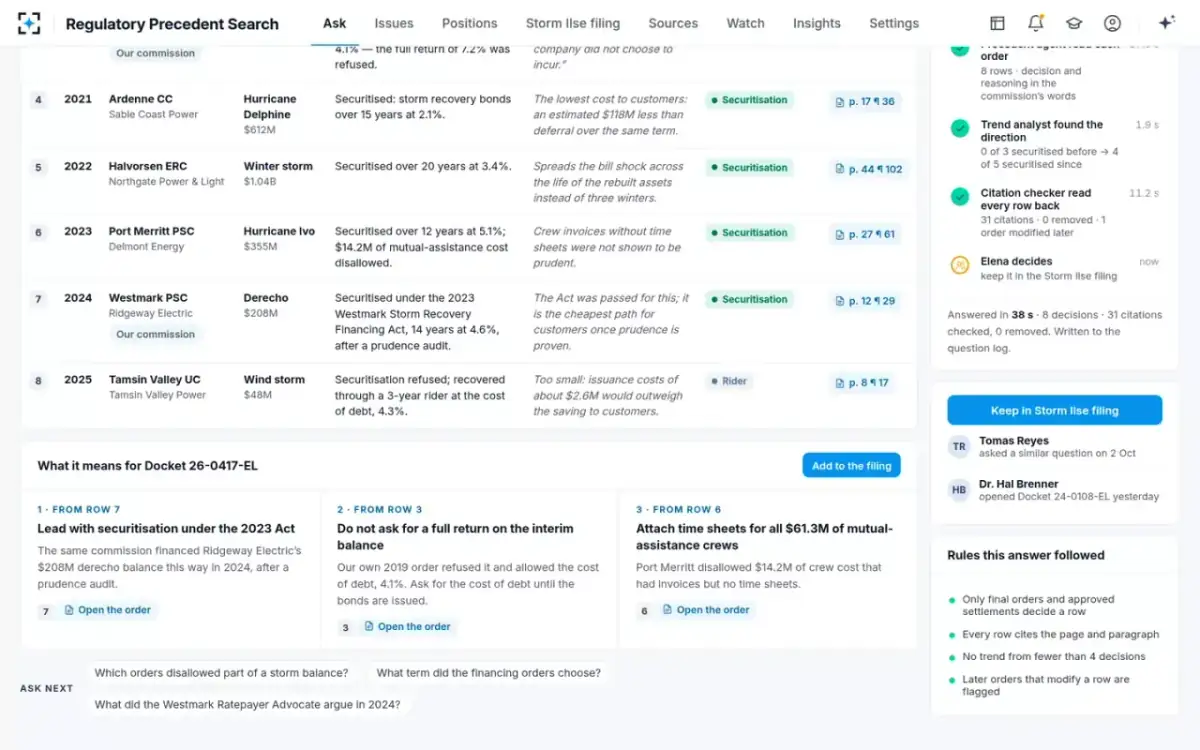
Task: Open the Sources tab
Action: (x=673, y=23)
